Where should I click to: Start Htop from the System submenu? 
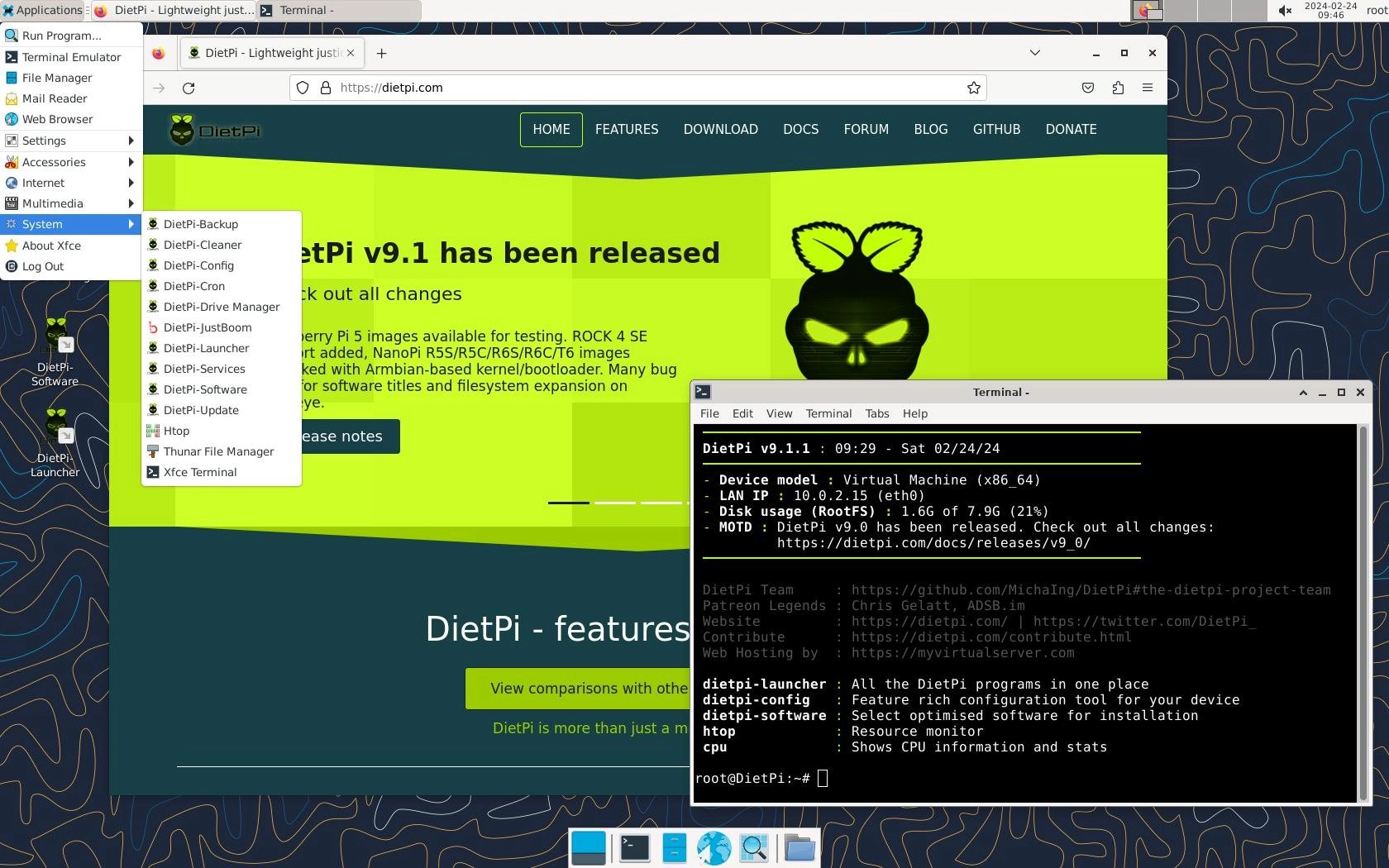click(x=222, y=431)
